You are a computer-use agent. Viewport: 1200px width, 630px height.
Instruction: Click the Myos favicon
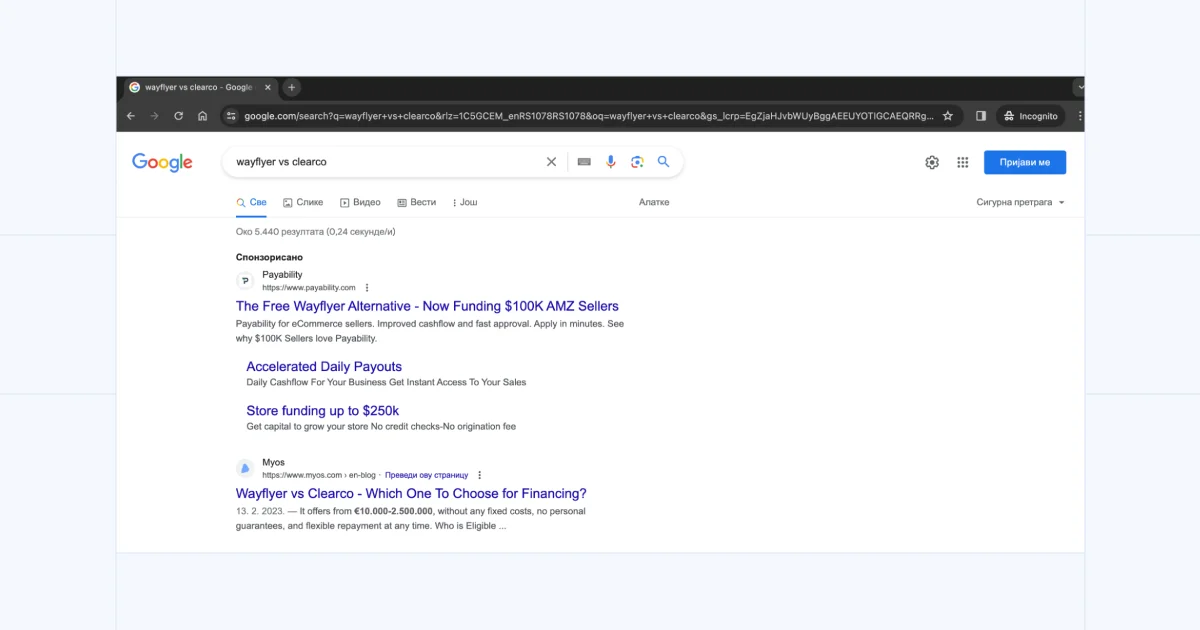click(x=245, y=468)
